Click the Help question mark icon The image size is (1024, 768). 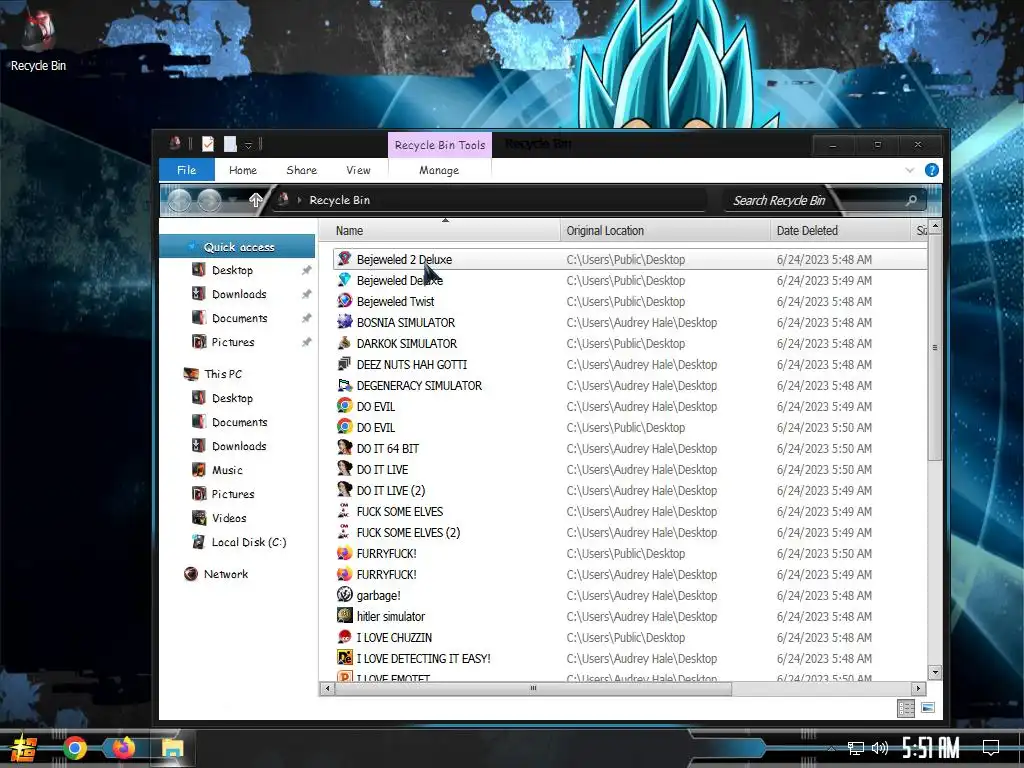932,170
